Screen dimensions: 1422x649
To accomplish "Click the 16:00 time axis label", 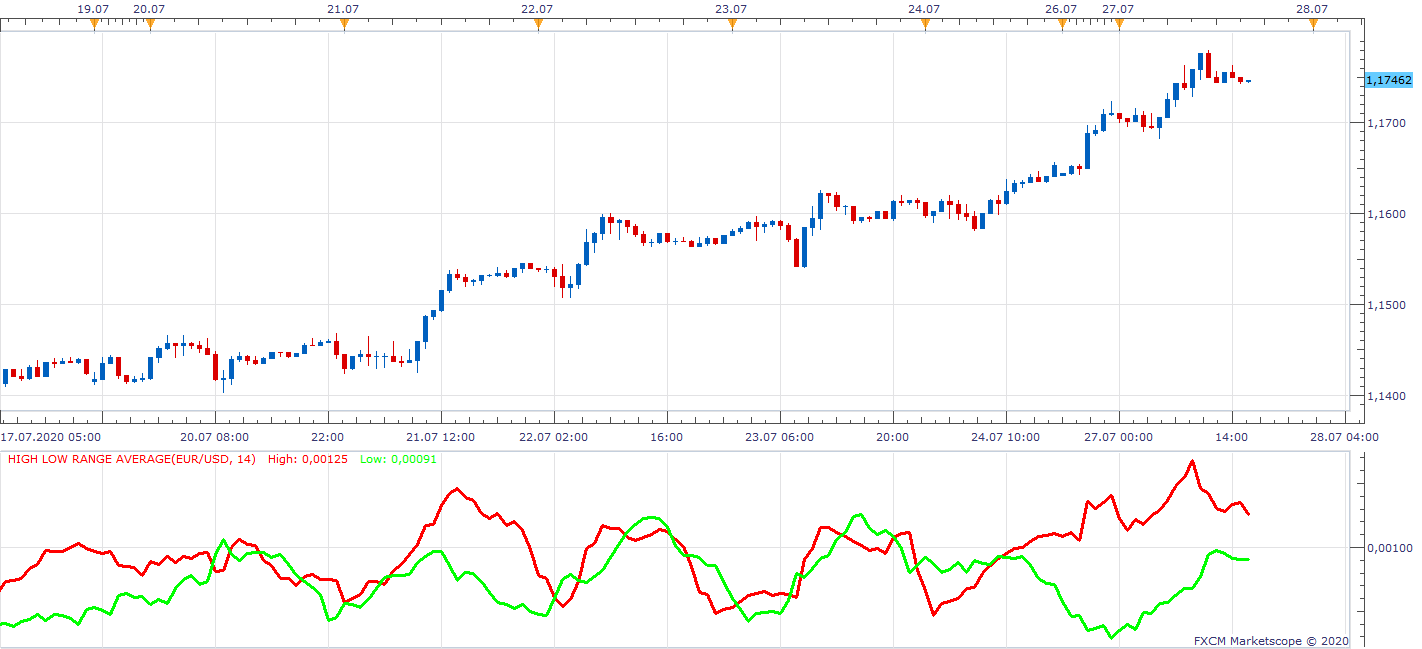I will coord(666,437).
